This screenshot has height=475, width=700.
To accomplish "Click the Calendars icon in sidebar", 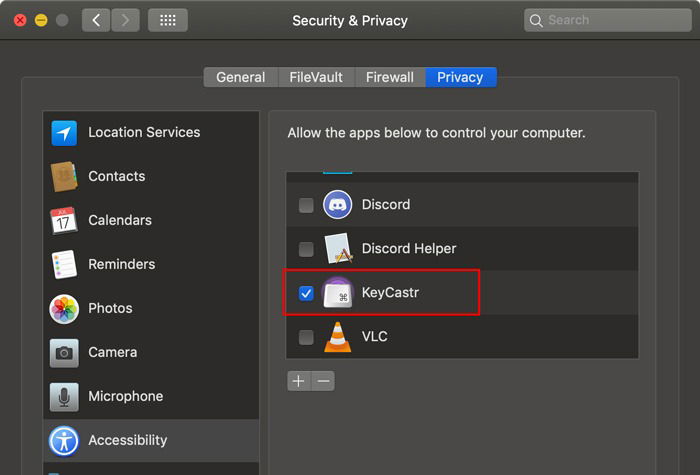I will 65,221.
